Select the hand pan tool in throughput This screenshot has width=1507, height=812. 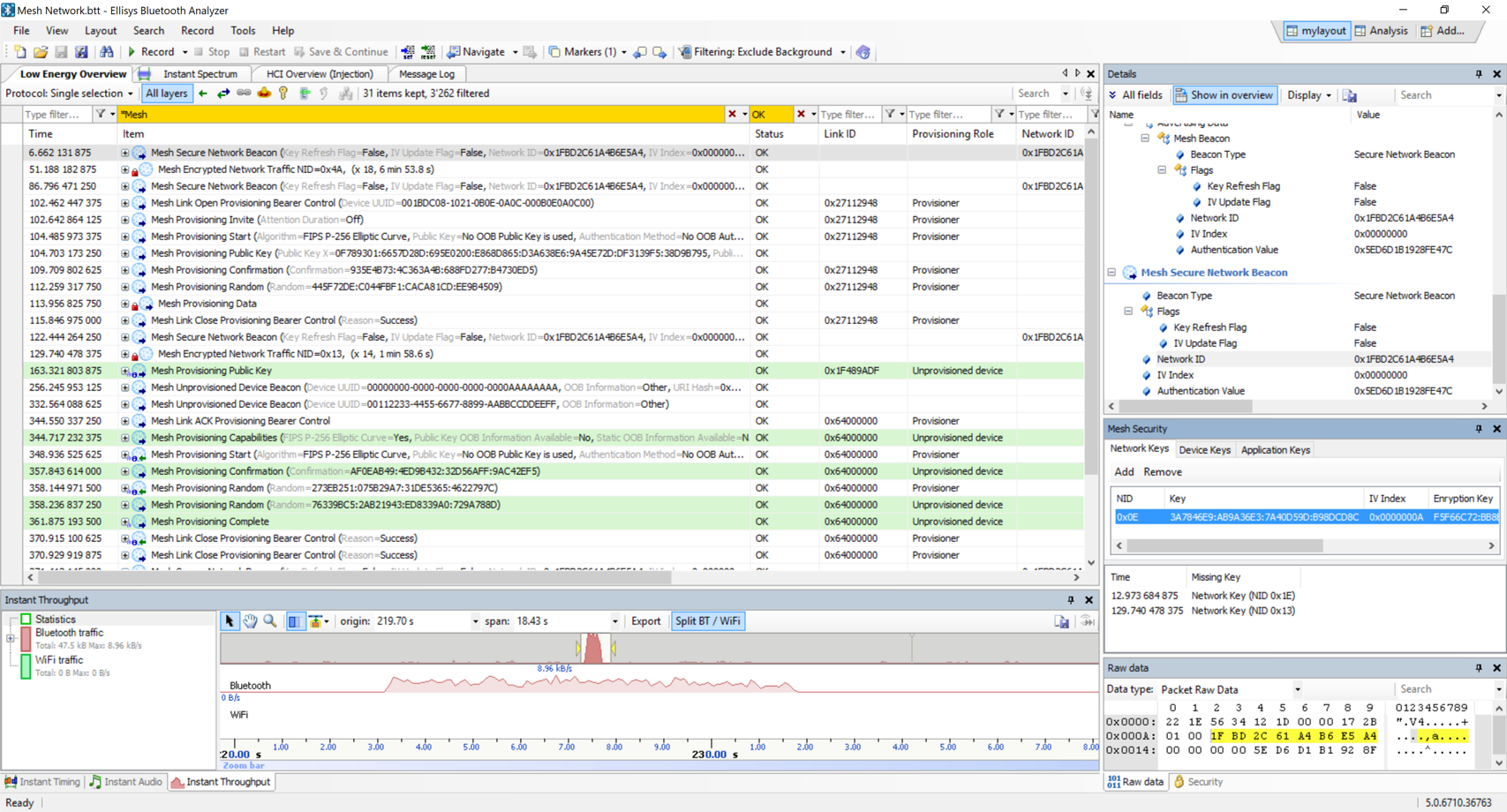250,621
